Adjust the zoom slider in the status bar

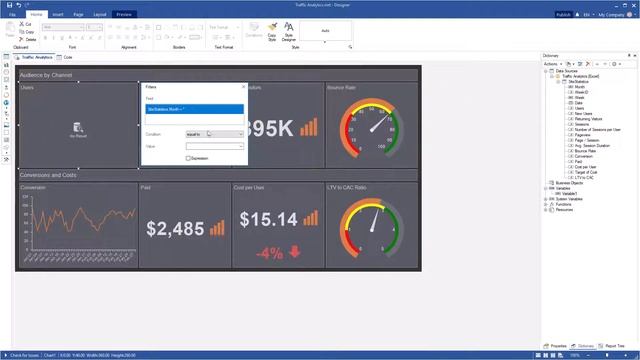click(x=607, y=355)
